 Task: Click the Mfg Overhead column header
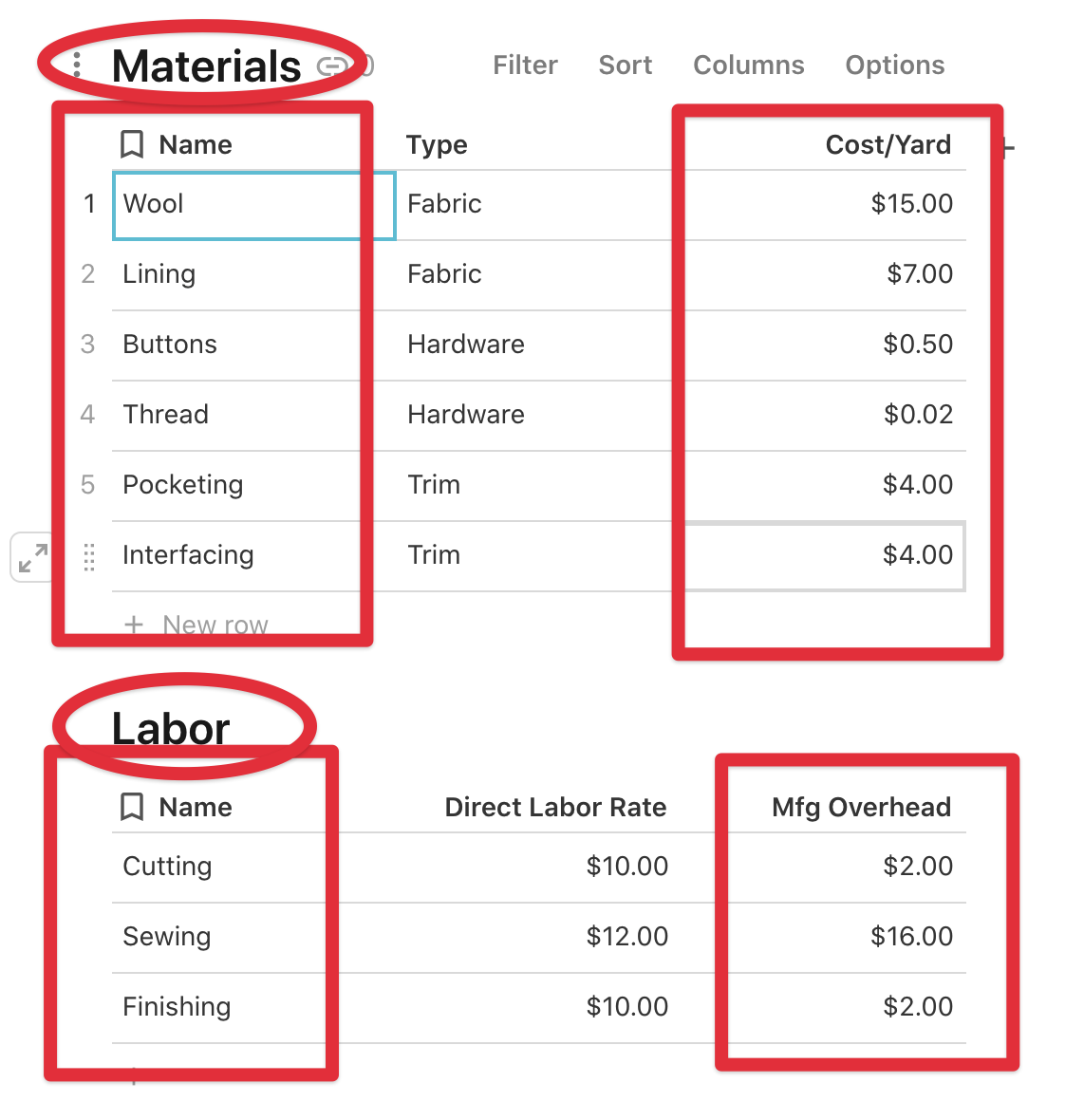(x=860, y=807)
